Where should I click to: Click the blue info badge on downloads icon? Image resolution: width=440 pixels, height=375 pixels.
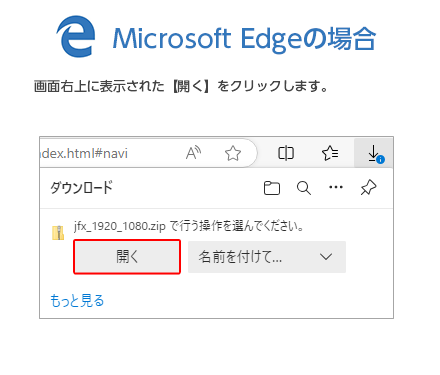[x=380, y=160]
